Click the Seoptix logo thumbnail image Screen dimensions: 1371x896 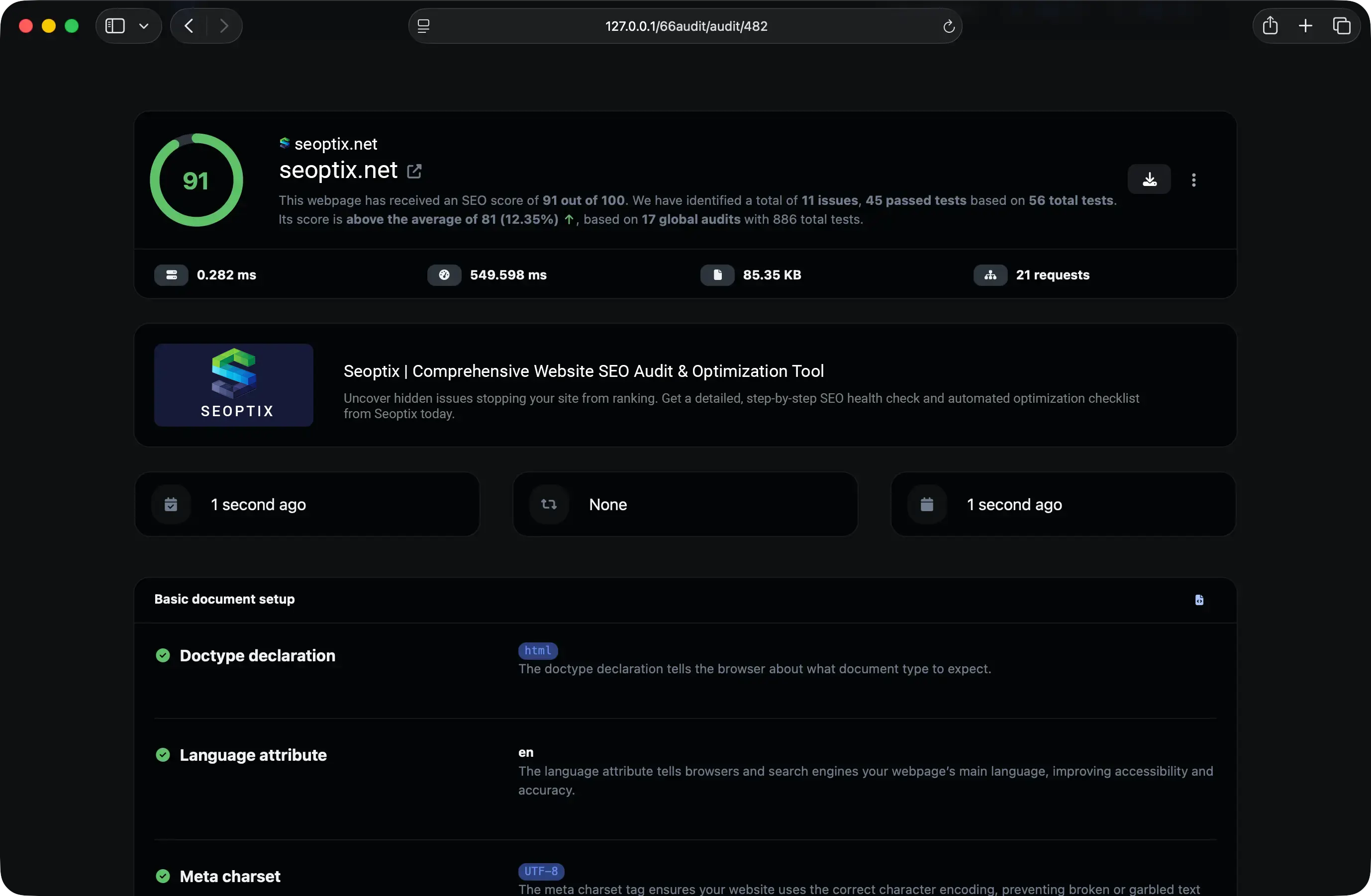(234, 385)
